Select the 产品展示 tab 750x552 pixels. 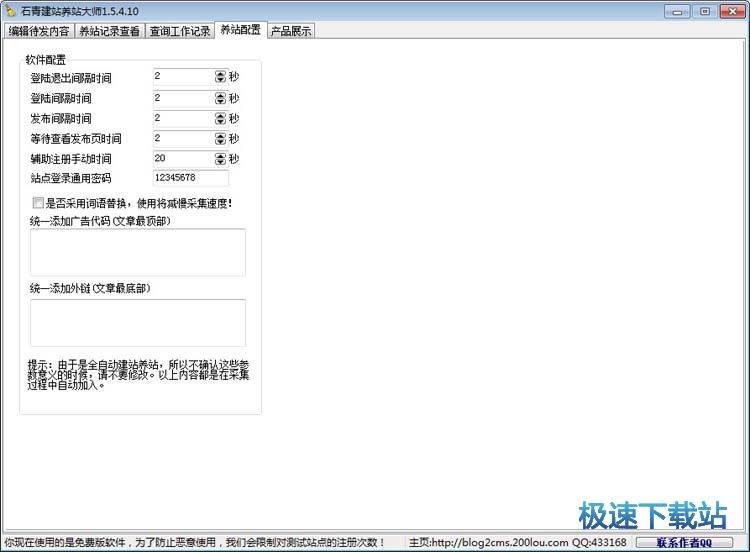(x=291, y=31)
